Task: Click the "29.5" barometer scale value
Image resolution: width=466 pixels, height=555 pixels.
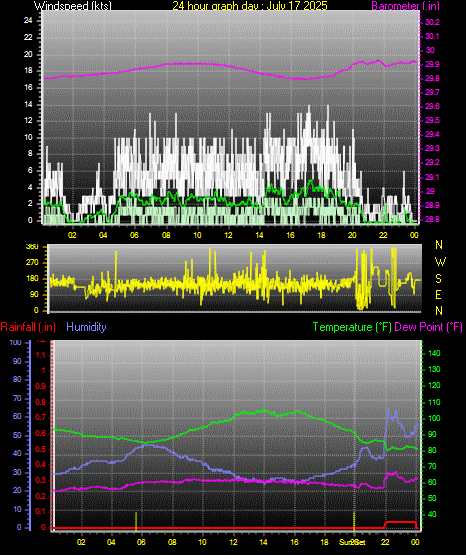Action: (432, 120)
